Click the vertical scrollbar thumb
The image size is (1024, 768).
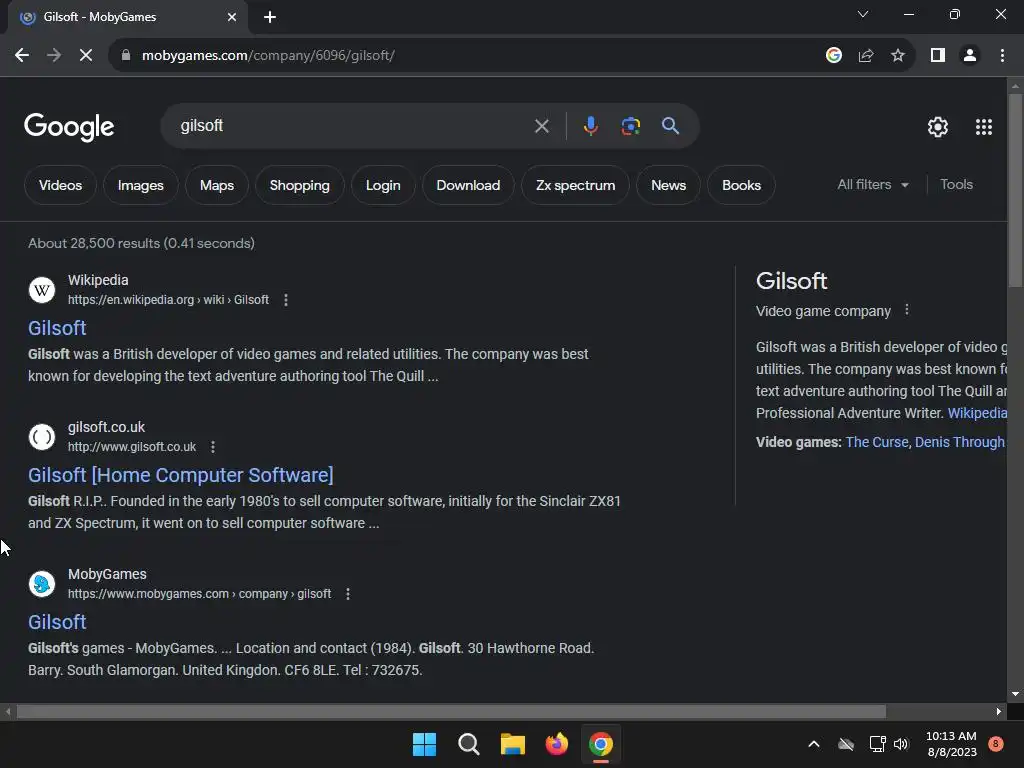click(x=1015, y=190)
